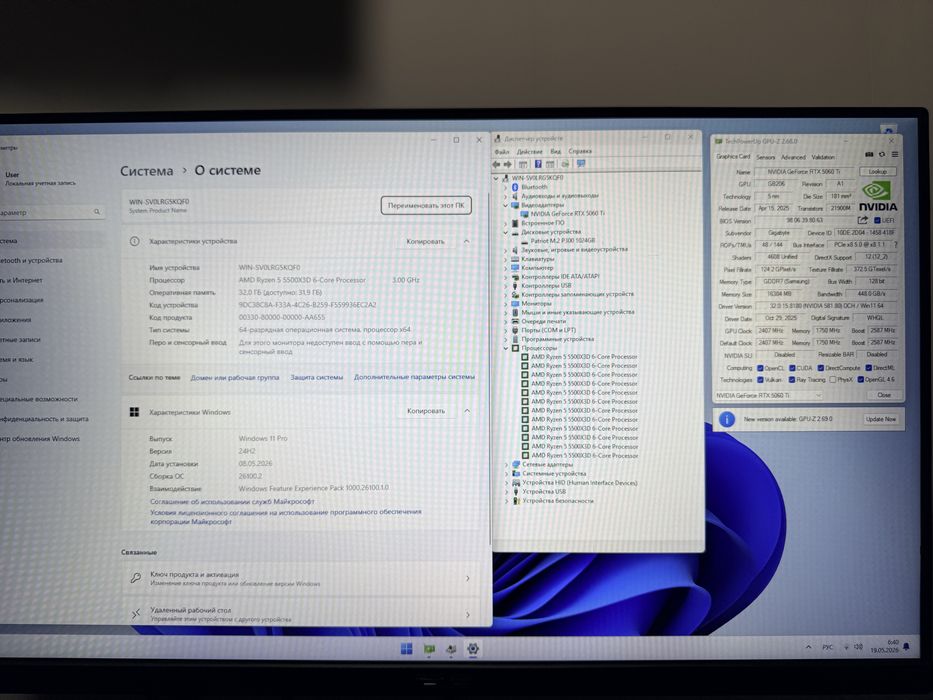The height and width of the screenshot is (700, 933).
Task: Open the Windows Start button on taskbar
Action: [406, 649]
